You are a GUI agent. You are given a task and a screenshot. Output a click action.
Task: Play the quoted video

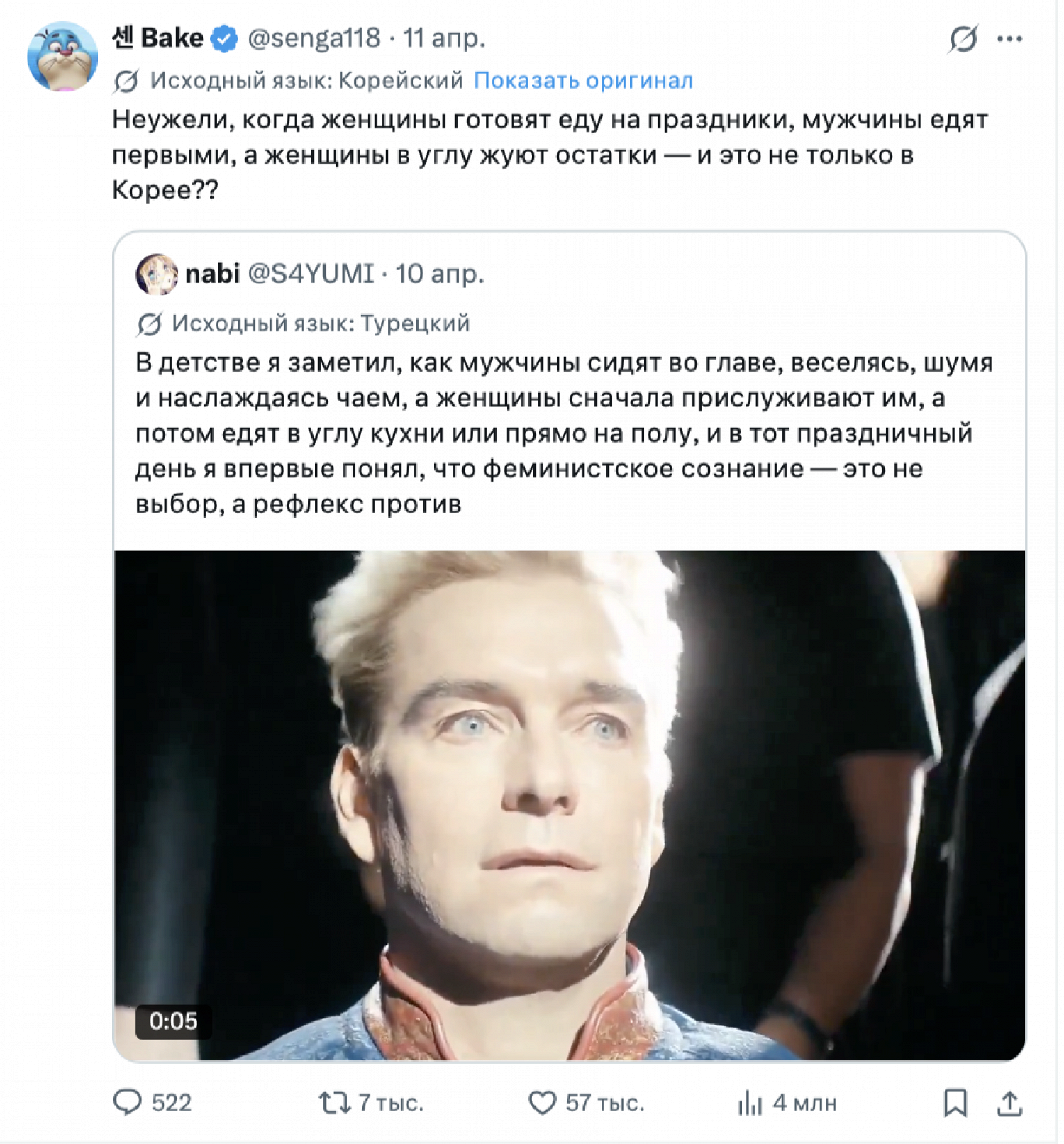pyautogui.click(x=569, y=805)
